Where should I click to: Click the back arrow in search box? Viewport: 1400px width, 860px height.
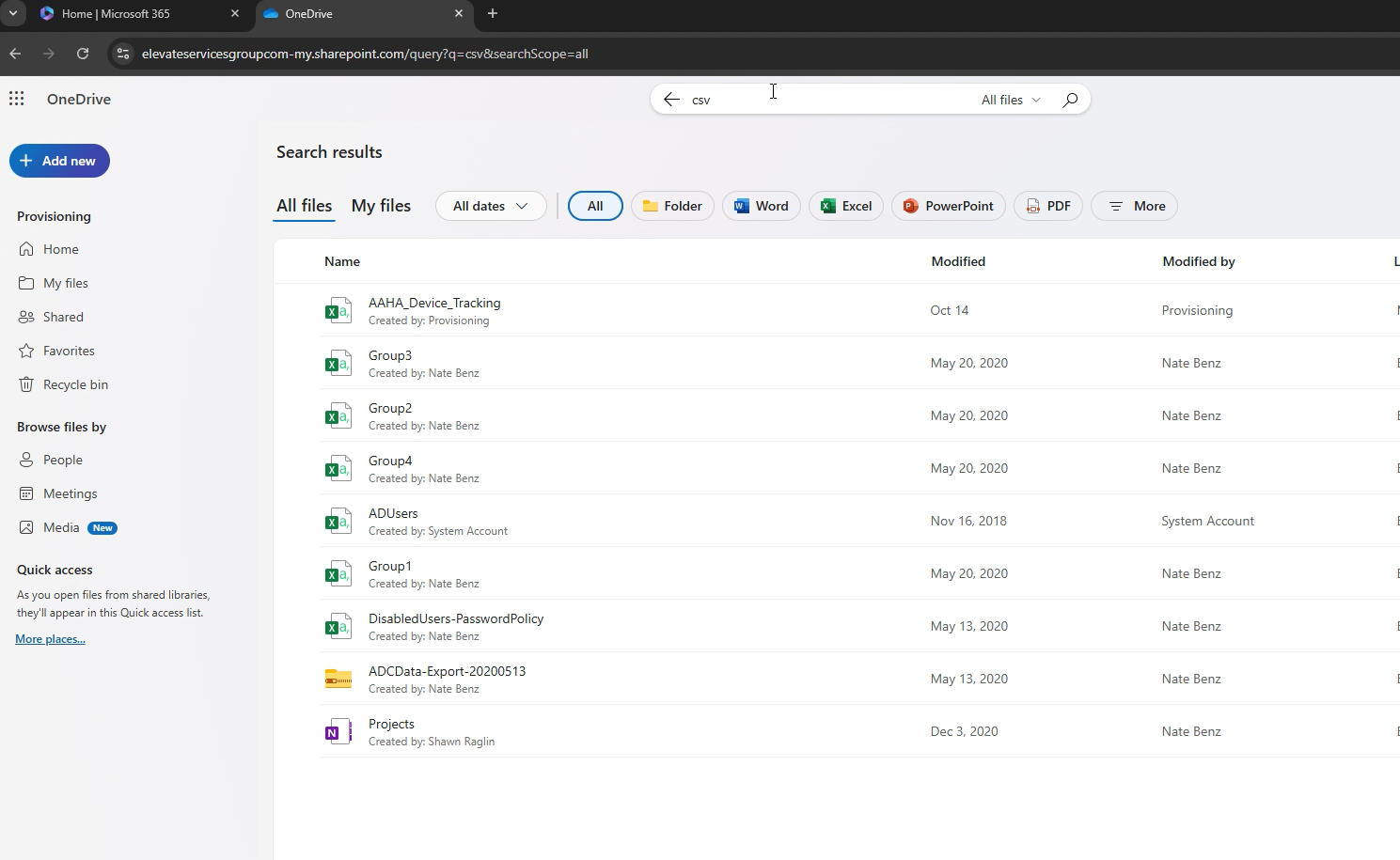(671, 100)
